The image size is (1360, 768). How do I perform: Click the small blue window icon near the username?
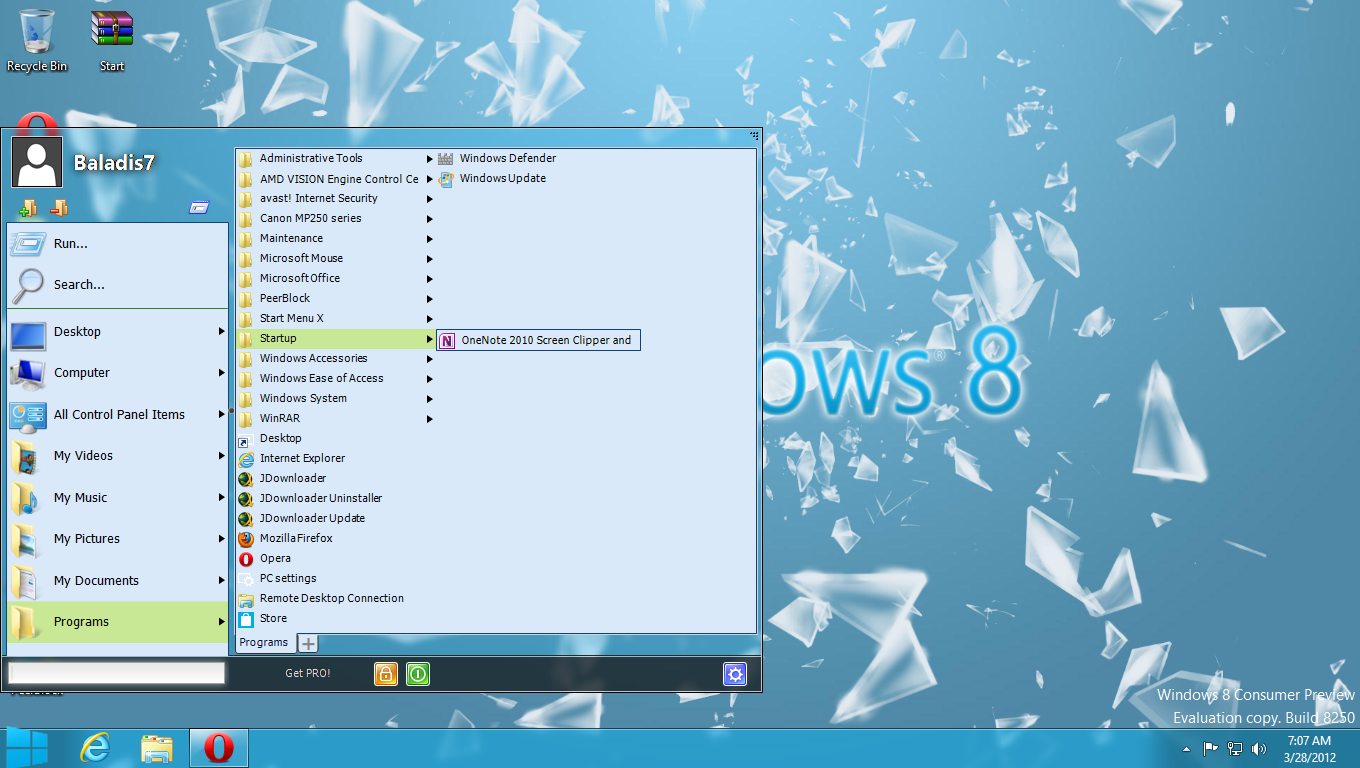tap(199, 208)
